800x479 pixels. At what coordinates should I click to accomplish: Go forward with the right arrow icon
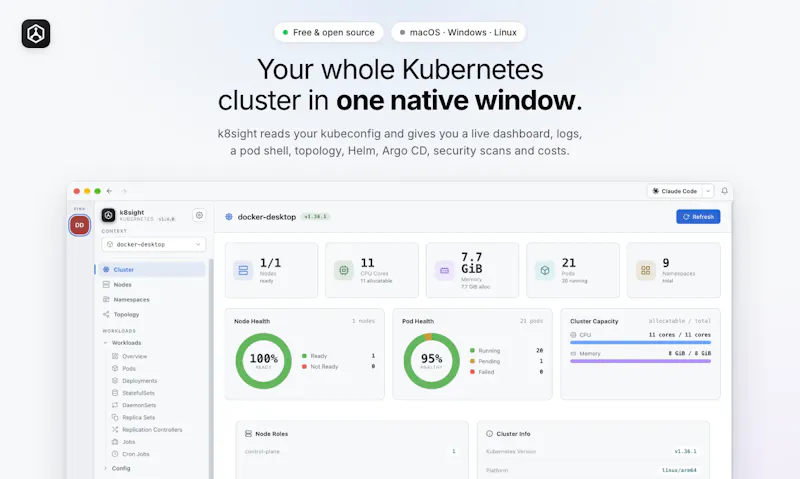124,191
